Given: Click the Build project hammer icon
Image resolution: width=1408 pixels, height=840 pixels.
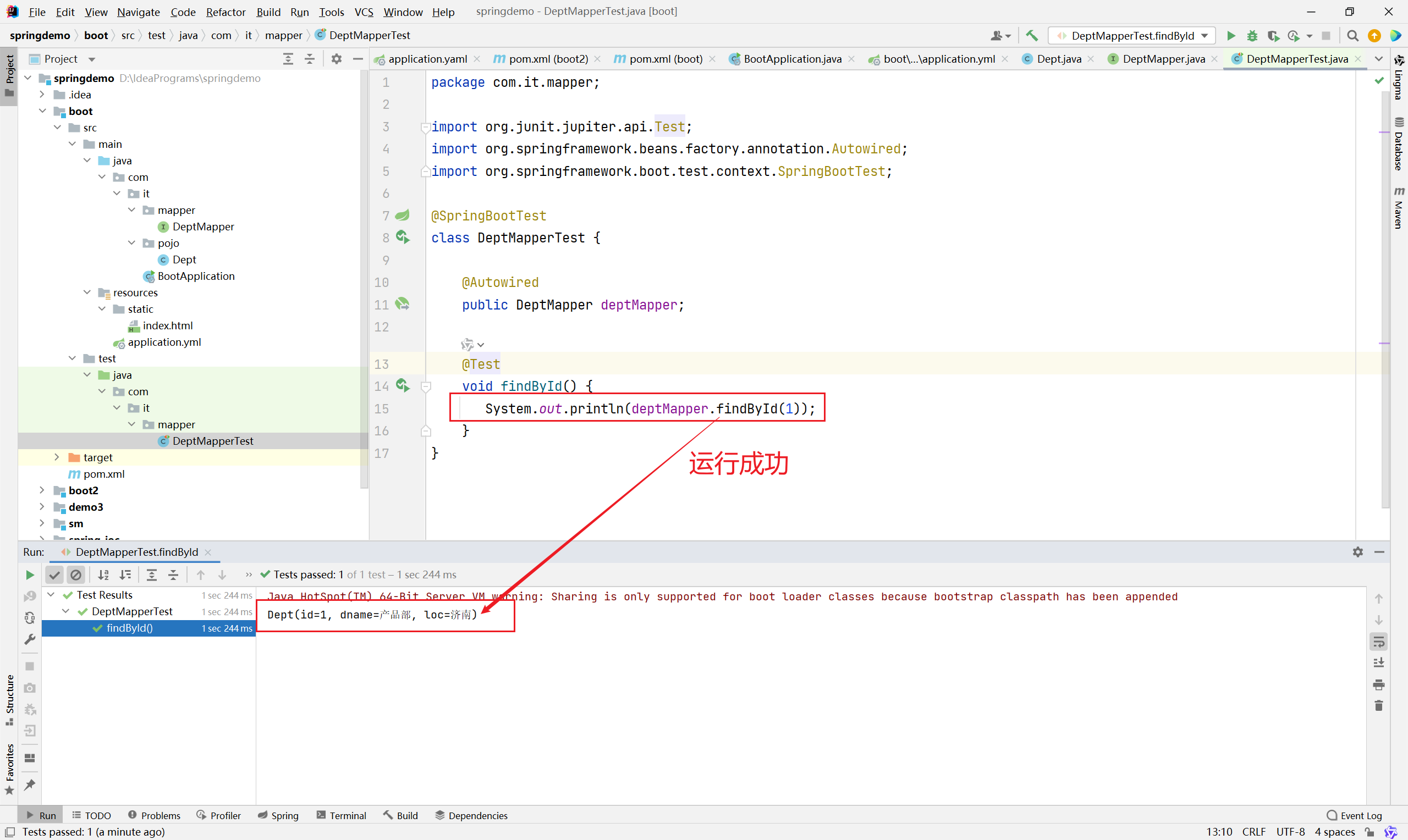Looking at the screenshot, I should pyautogui.click(x=1031, y=36).
